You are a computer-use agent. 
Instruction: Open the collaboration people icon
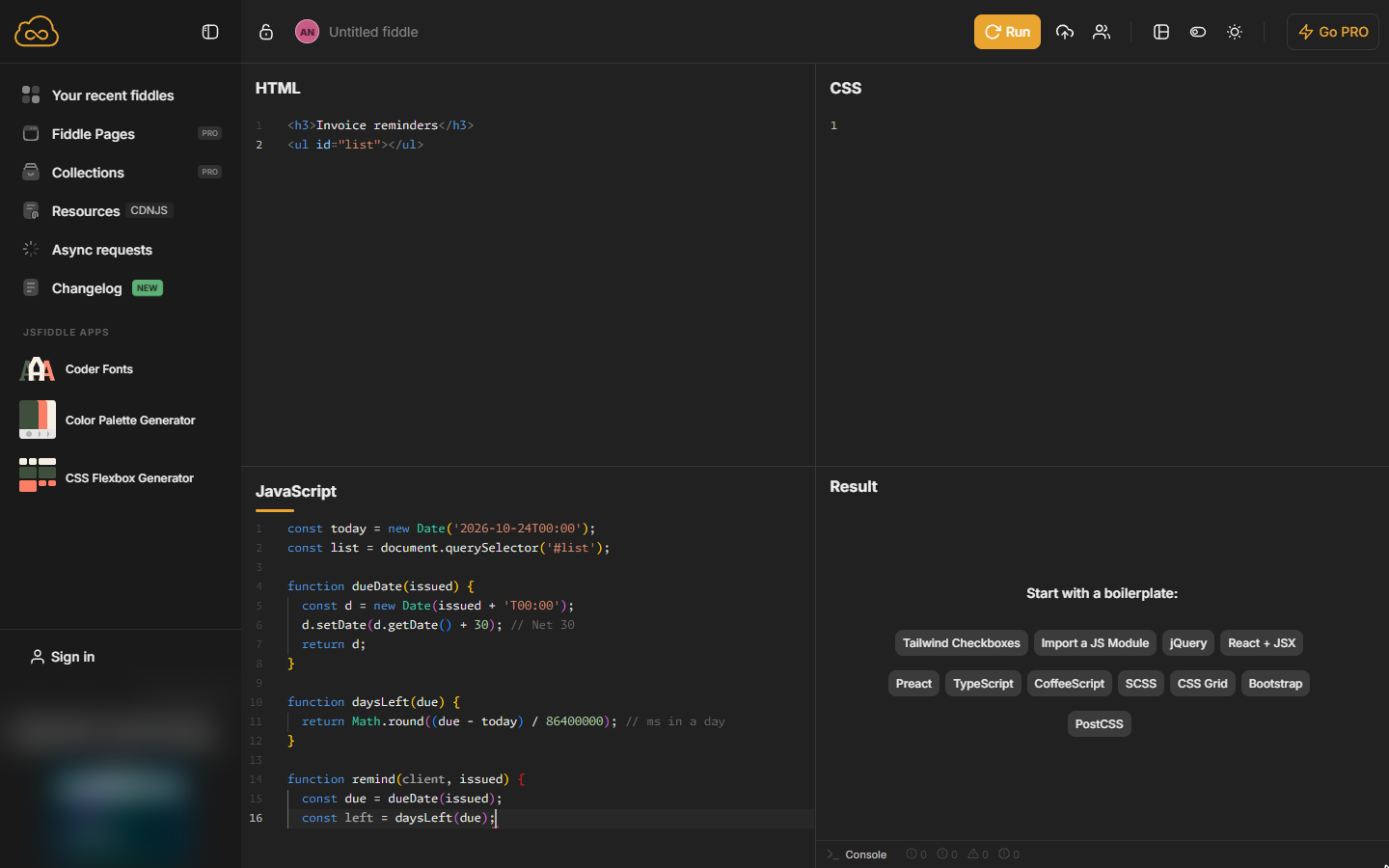[x=1101, y=32]
